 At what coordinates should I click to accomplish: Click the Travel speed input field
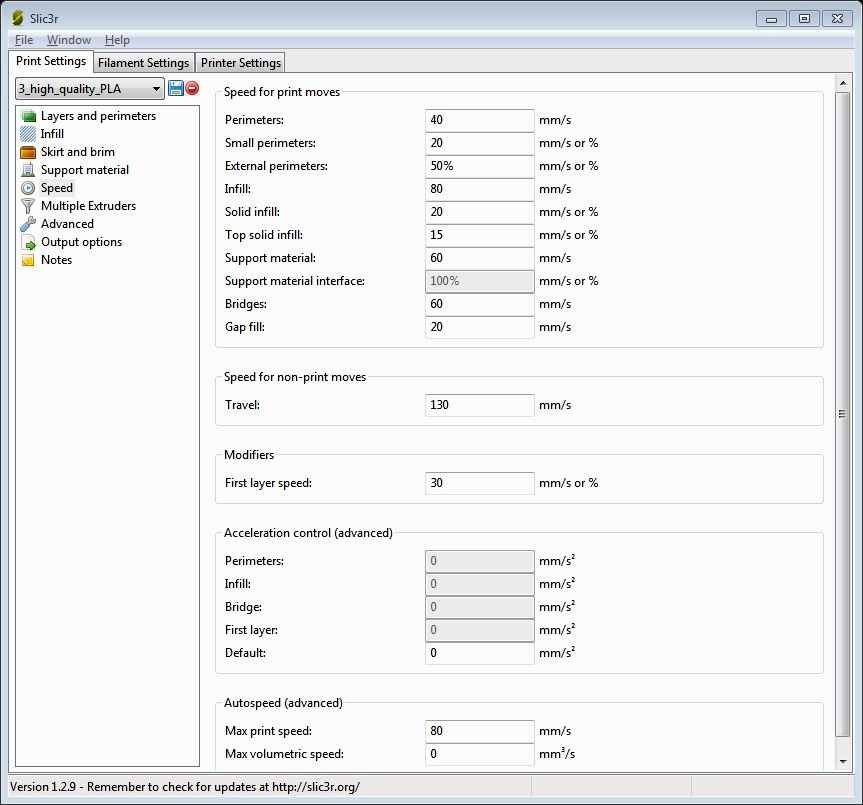click(x=479, y=405)
